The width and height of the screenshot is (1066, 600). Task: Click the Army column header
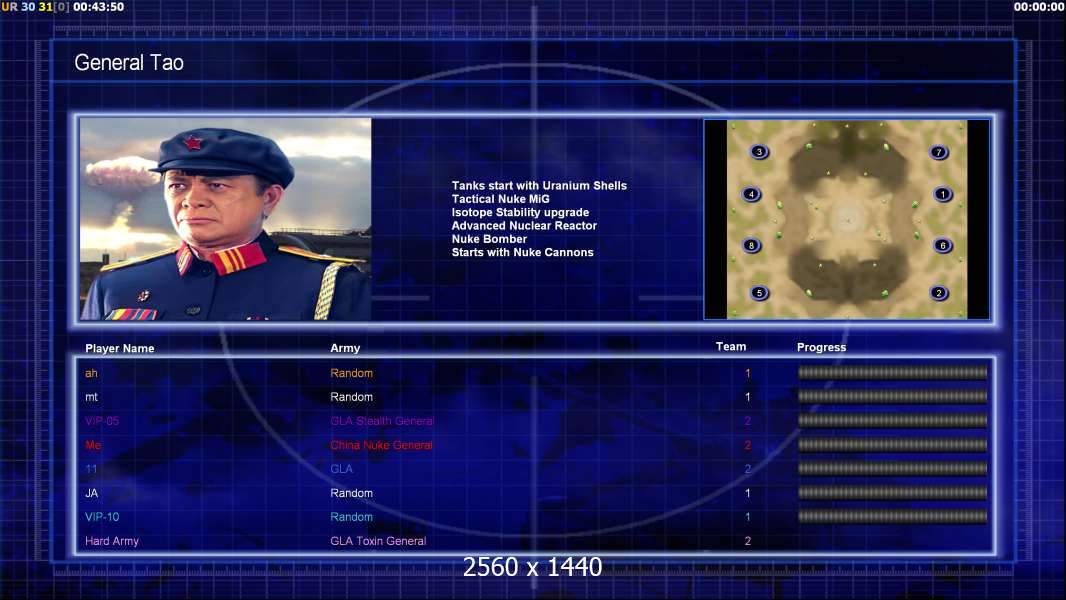coord(345,348)
